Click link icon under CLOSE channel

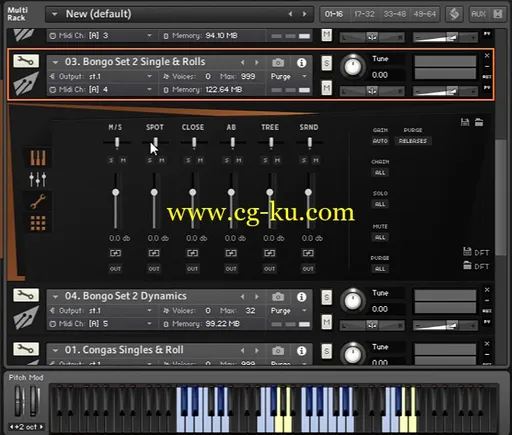[x=192, y=253]
